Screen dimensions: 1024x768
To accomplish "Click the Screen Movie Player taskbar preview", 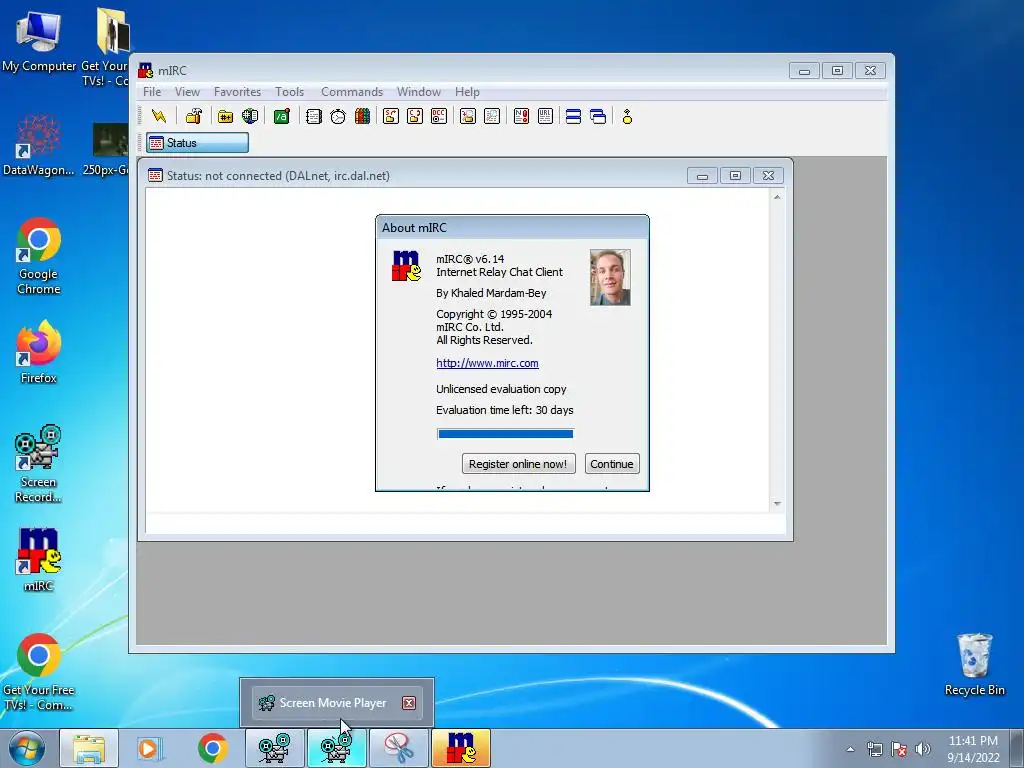I will (336, 703).
